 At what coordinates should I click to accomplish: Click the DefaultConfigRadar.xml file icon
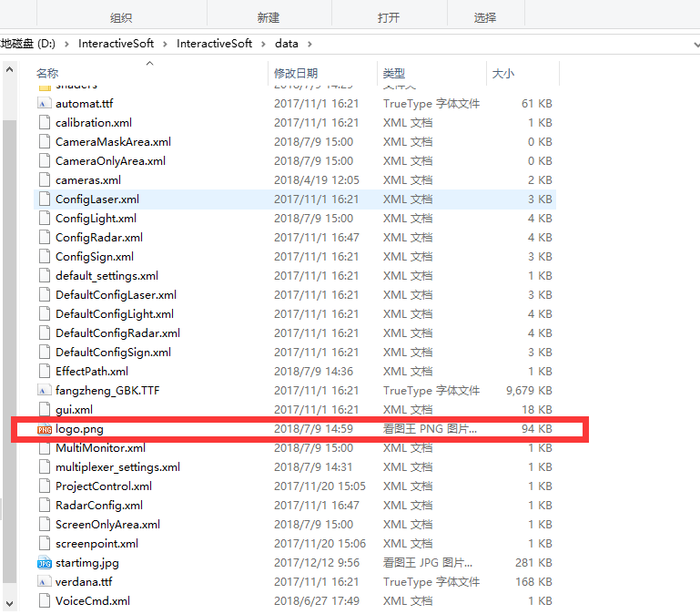pyautogui.click(x=44, y=333)
